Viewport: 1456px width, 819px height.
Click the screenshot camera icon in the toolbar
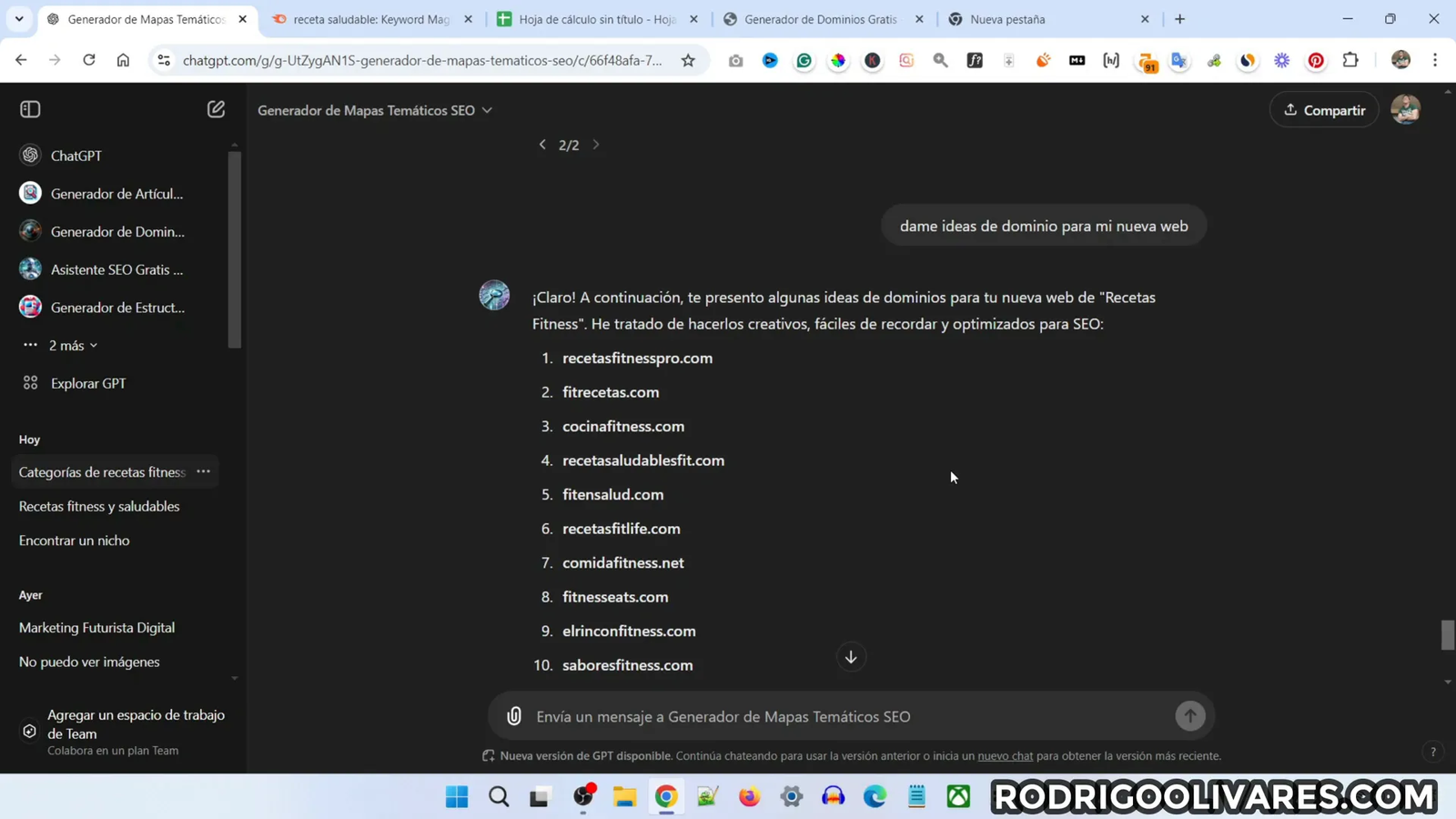point(737,60)
